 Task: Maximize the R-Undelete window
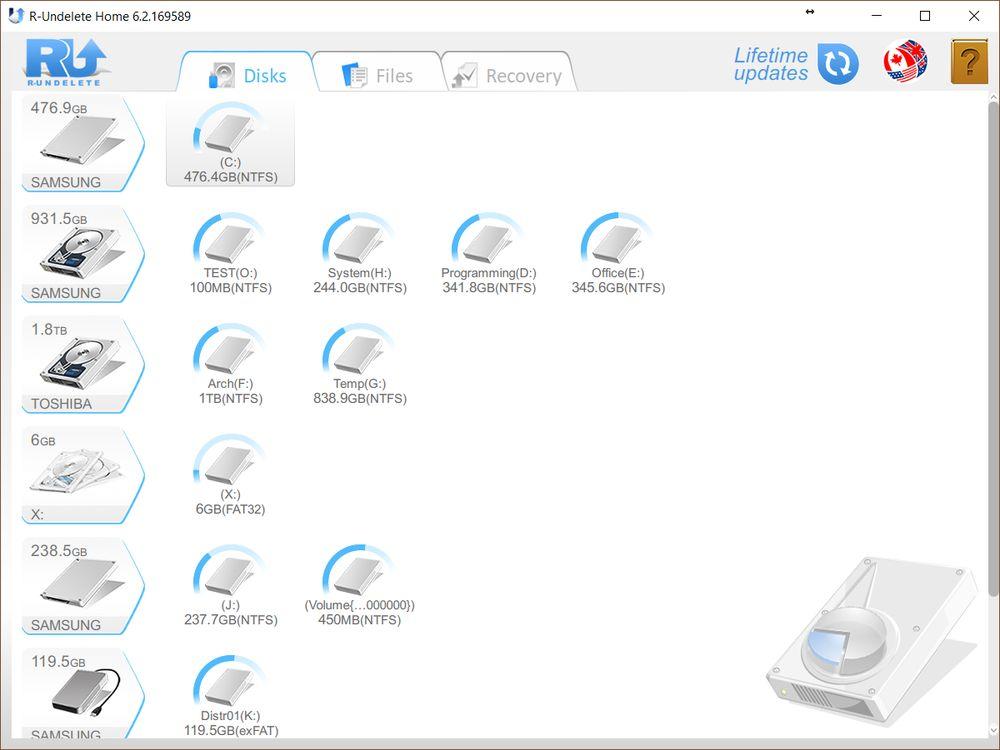[925, 16]
